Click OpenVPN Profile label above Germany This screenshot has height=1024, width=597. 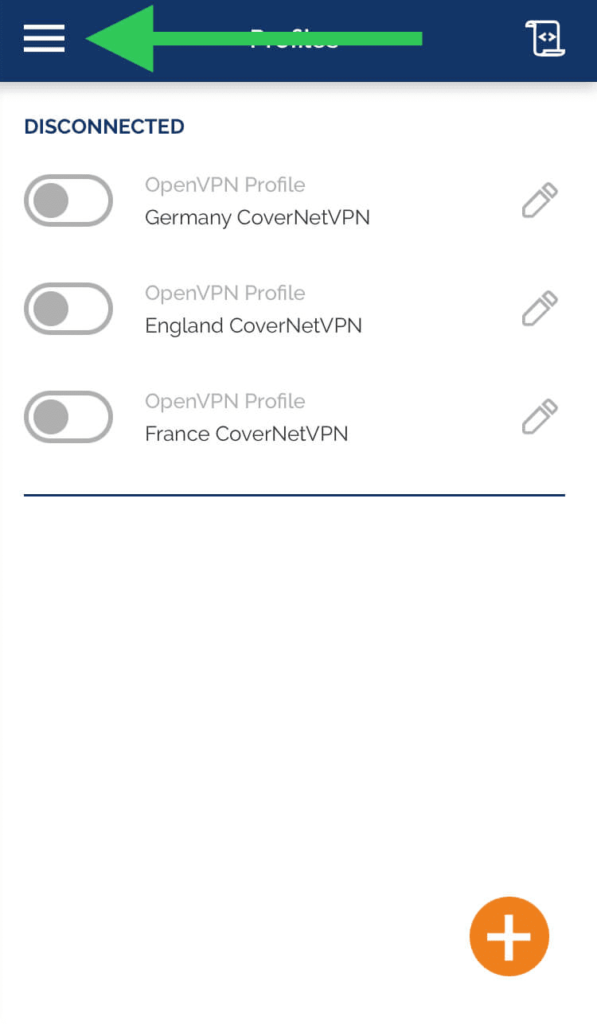click(x=225, y=185)
